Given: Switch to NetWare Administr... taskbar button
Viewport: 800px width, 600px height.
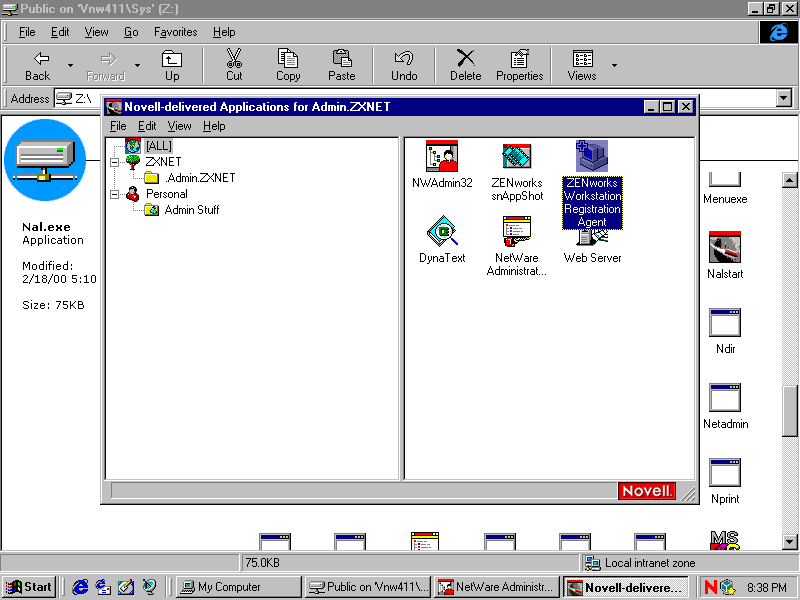Looking at the screenshot, I should coord(497,587).
